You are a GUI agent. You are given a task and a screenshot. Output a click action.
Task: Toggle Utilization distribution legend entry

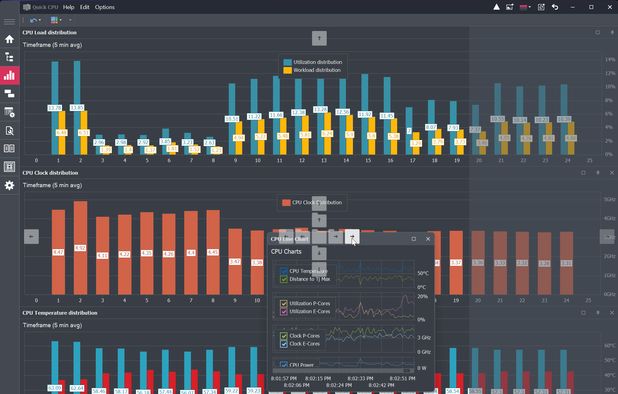[x=313, y=62]
